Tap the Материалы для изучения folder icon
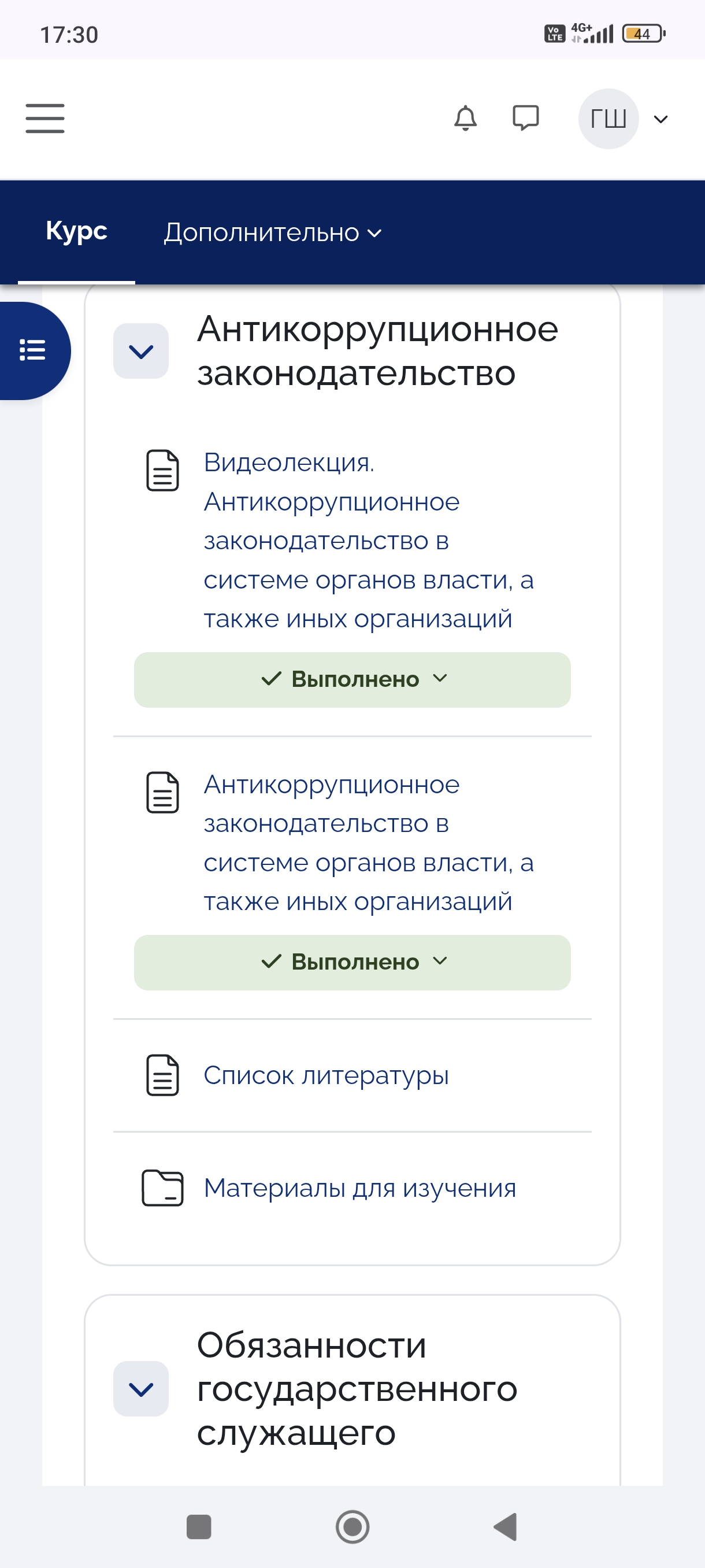This screenshot has width=705, height=1568. pos(162,1188)
